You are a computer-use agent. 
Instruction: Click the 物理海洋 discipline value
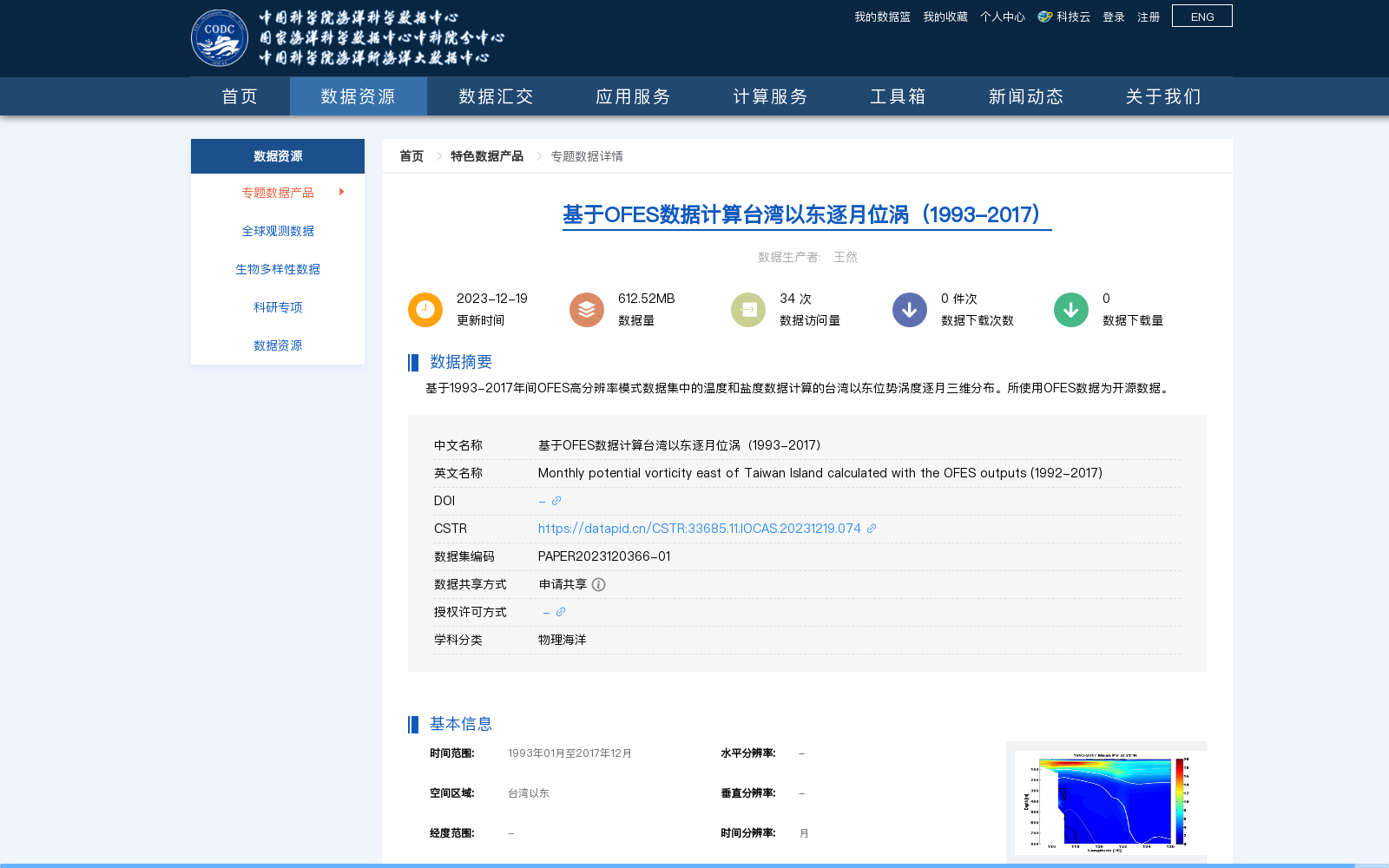[x=563, y=640]
